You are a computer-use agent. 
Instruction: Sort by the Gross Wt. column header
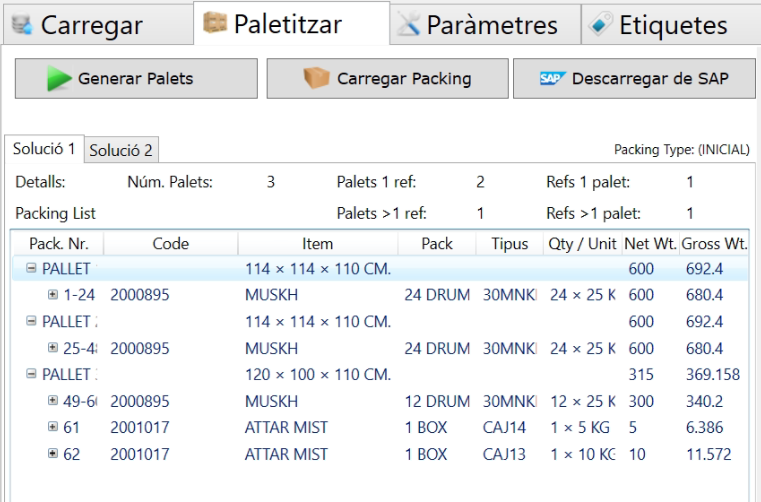717,244
